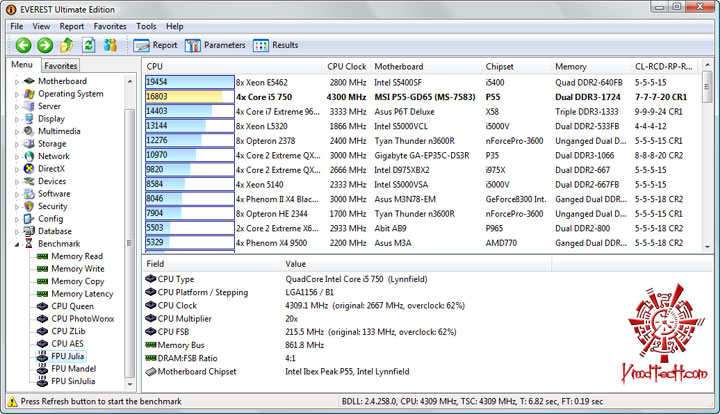
Task: Select the DirectX tree icon
Action: pyautogui.click(x=29, y=168)
